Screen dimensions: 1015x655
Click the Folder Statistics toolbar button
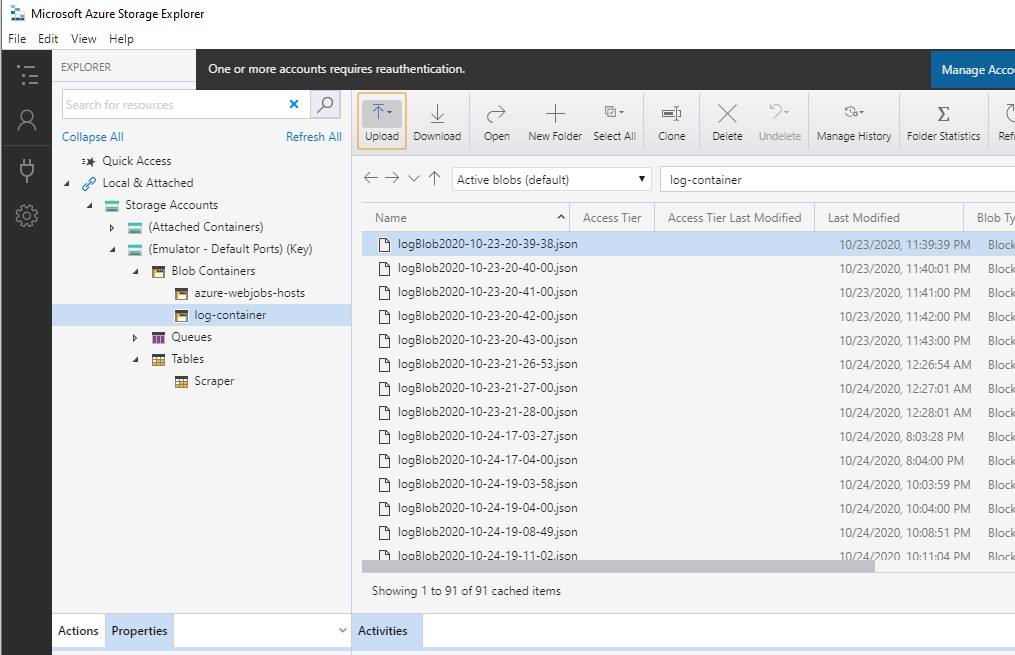(x=943, y=121)
